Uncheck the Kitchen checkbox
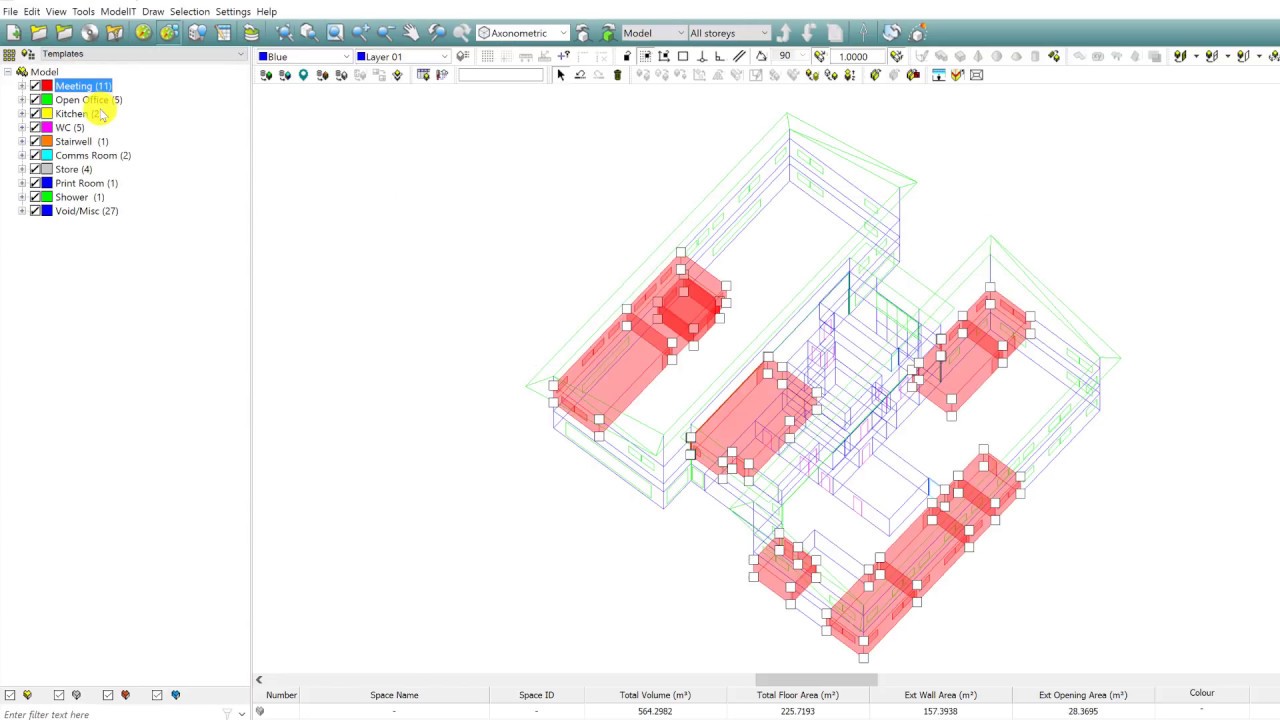The height and width of the screenshot is (720, 1280). [35, 114]
